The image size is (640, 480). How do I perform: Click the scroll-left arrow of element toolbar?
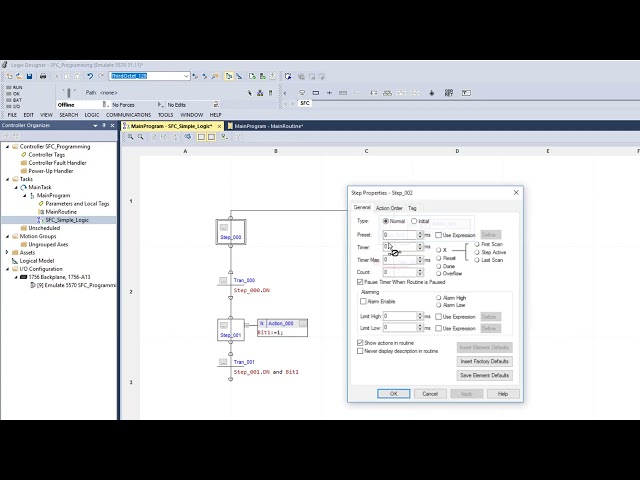[285, 93]
